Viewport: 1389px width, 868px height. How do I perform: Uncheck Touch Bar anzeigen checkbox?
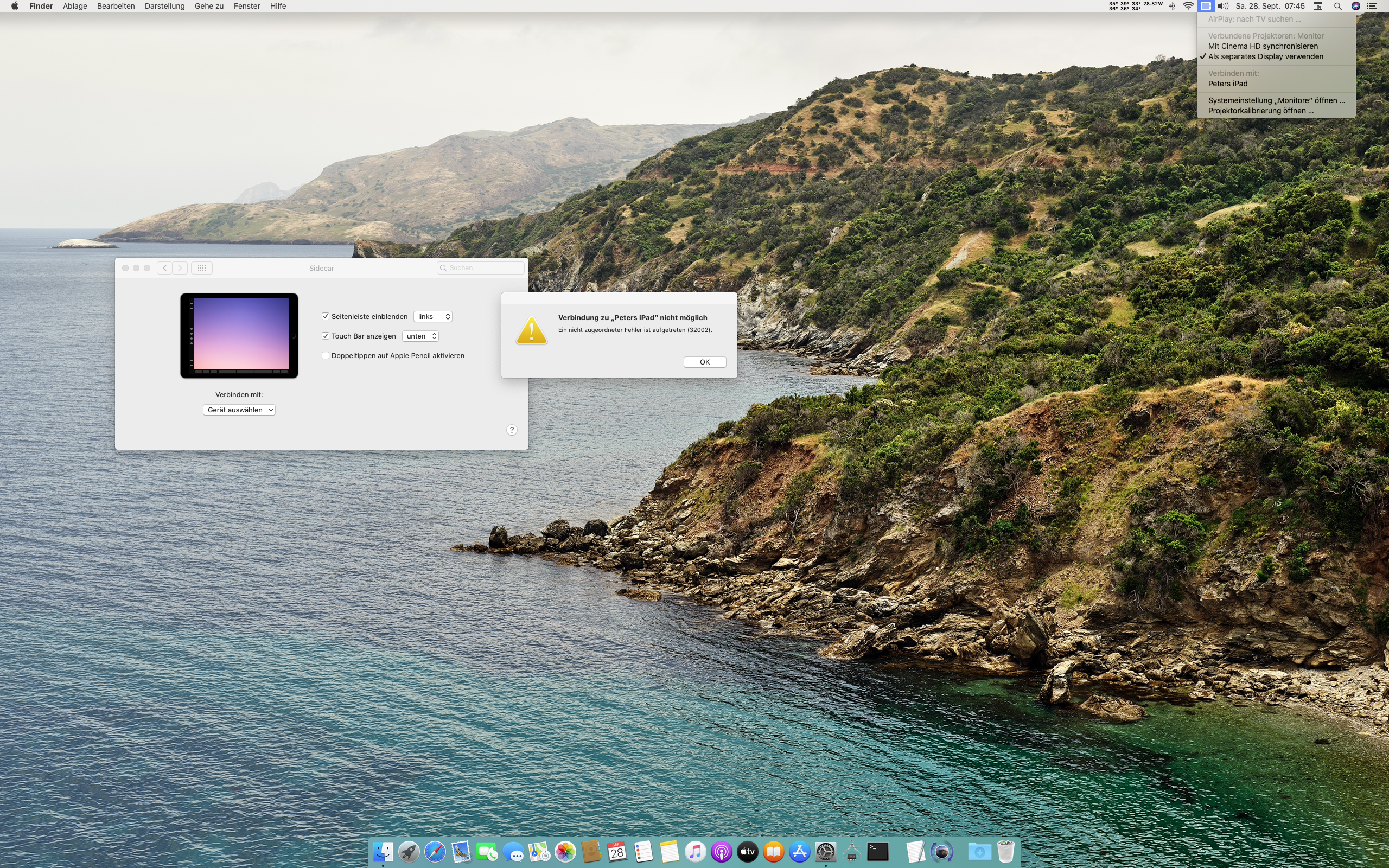point(326,336)
